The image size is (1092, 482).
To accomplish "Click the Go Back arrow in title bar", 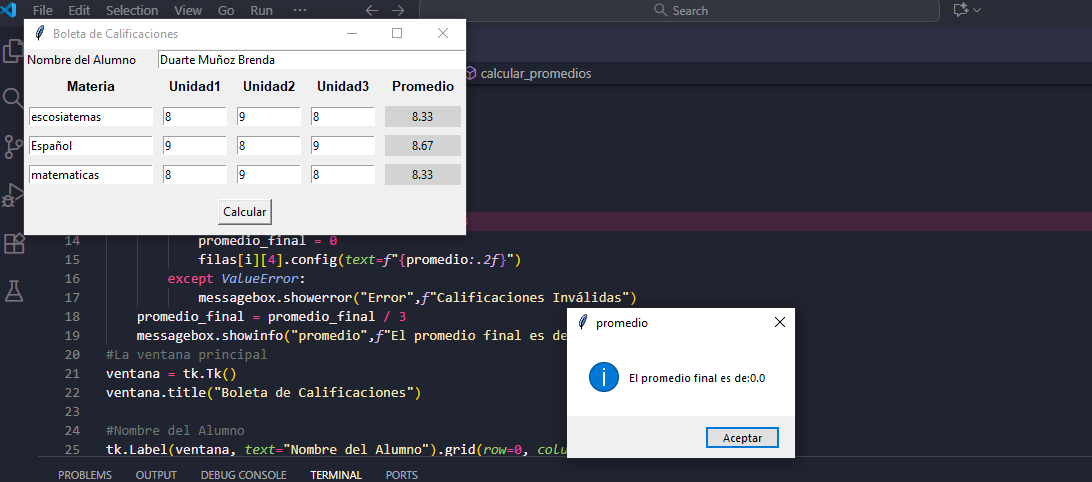I will pyautogui.click(x=372, y=10).
